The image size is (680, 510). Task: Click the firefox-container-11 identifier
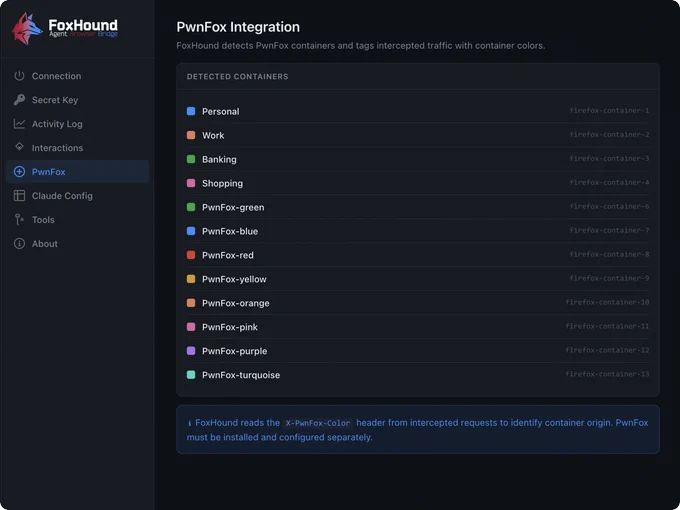pos(607,326)
